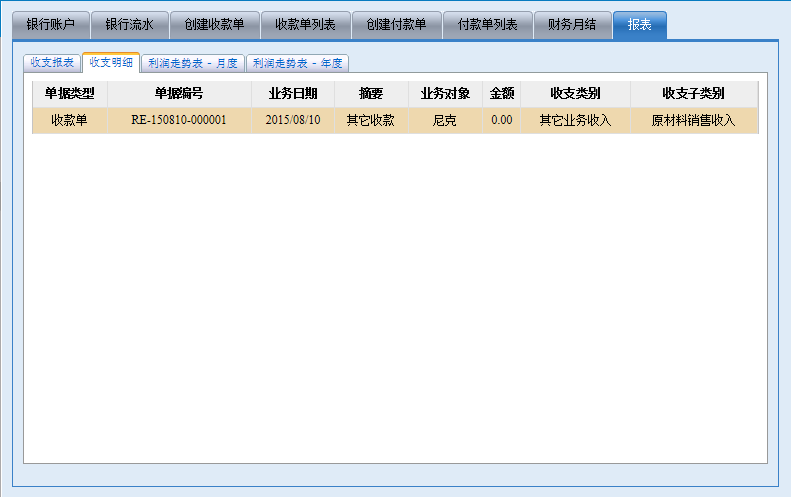Viewport: 791px width, 497px height.
Task: Open the 利润走势表 - 年度 sub-tab
Action: pyautogui.click(x=297, y=63)
